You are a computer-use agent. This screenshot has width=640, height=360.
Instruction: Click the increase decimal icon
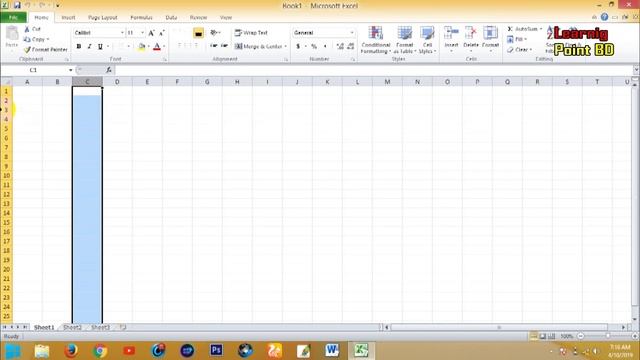pos(340,47)
